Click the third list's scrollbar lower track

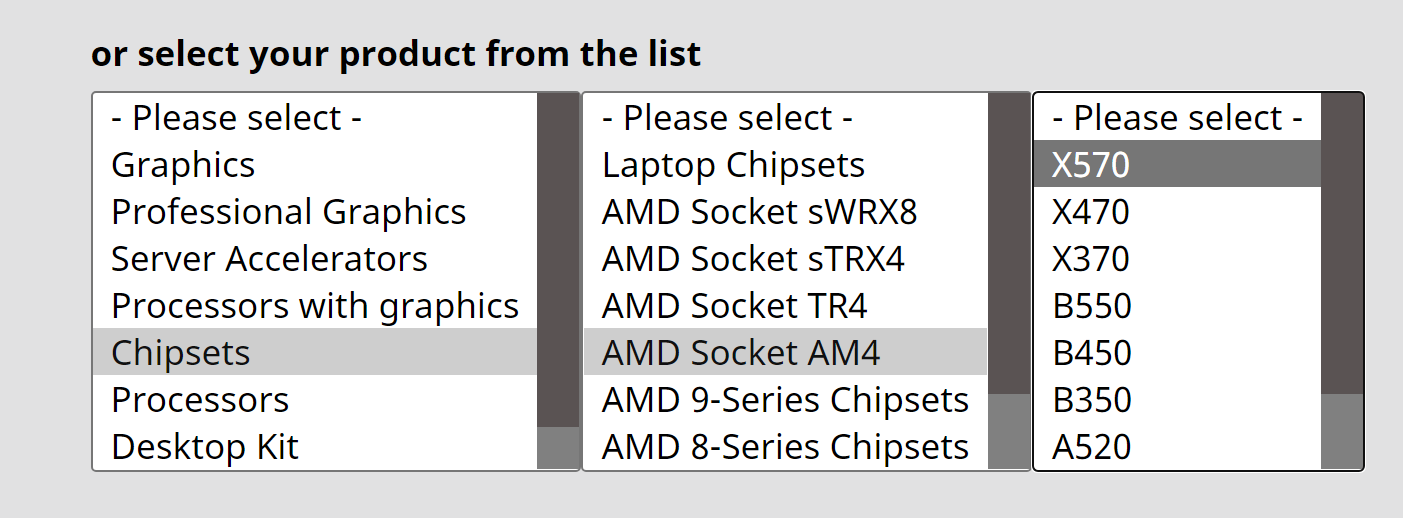(x=1342, y=431)
